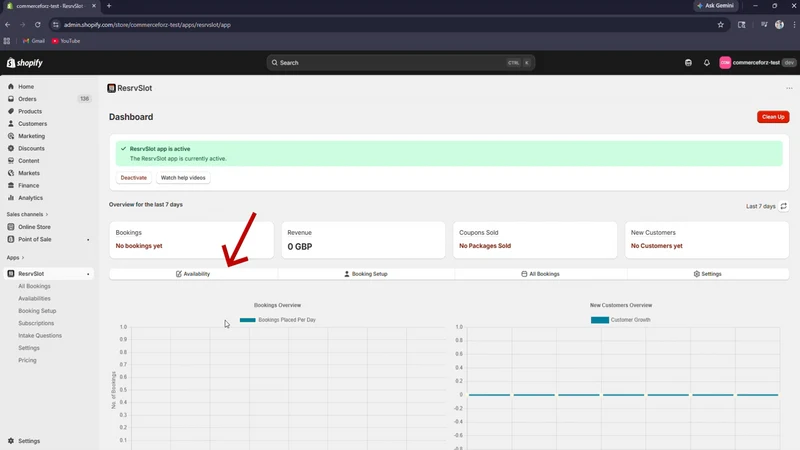The width and height of the screenshot is (800, 450).
Task: Switch to the Booking Setup tab
Action: (366, 274)
